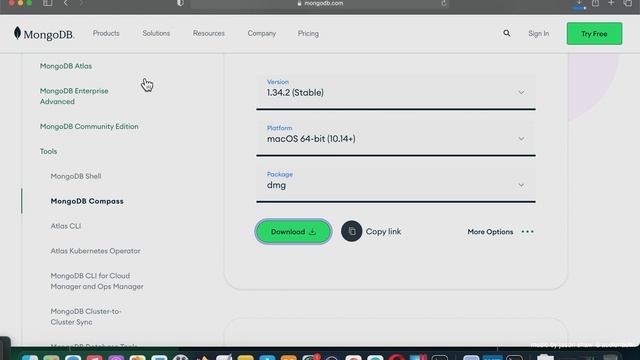This screenshot has width=640, height=360.
Task: Open the More Options three-dots icon
Action: point(527,231)
